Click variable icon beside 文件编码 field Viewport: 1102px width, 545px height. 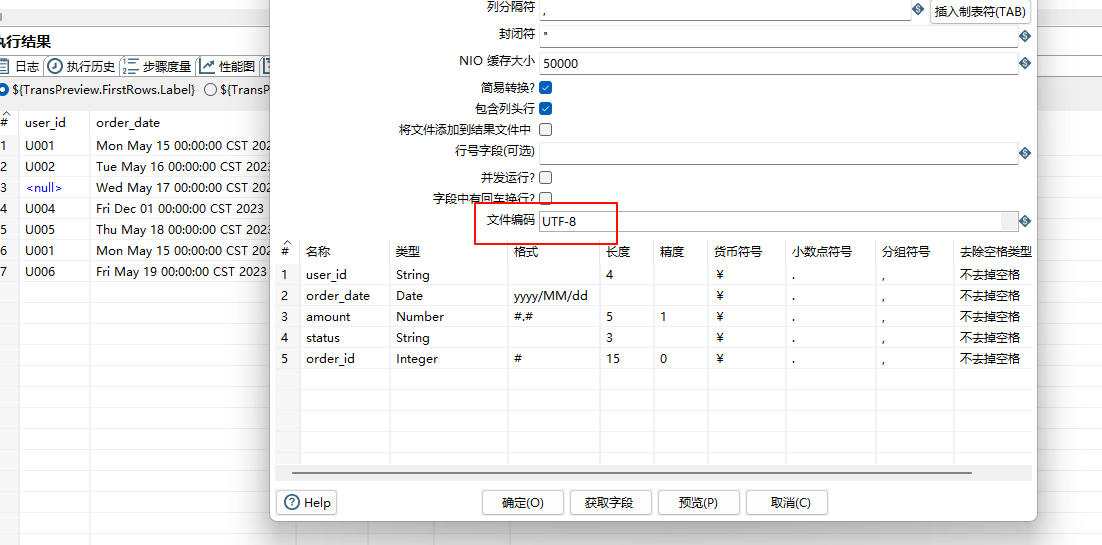pos(1024,222)
